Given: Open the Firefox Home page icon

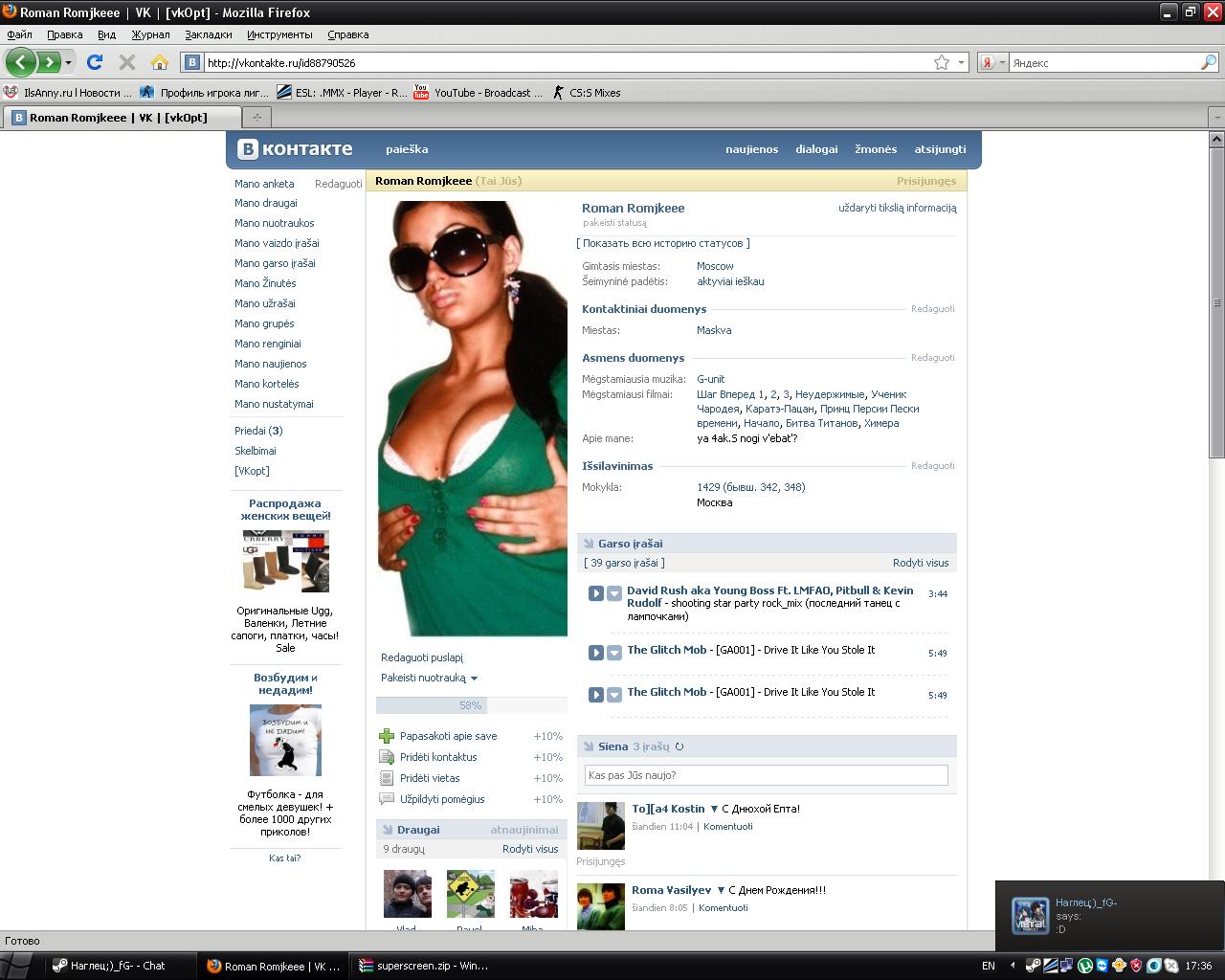Looking at the screenshot, I should (160, 62).
